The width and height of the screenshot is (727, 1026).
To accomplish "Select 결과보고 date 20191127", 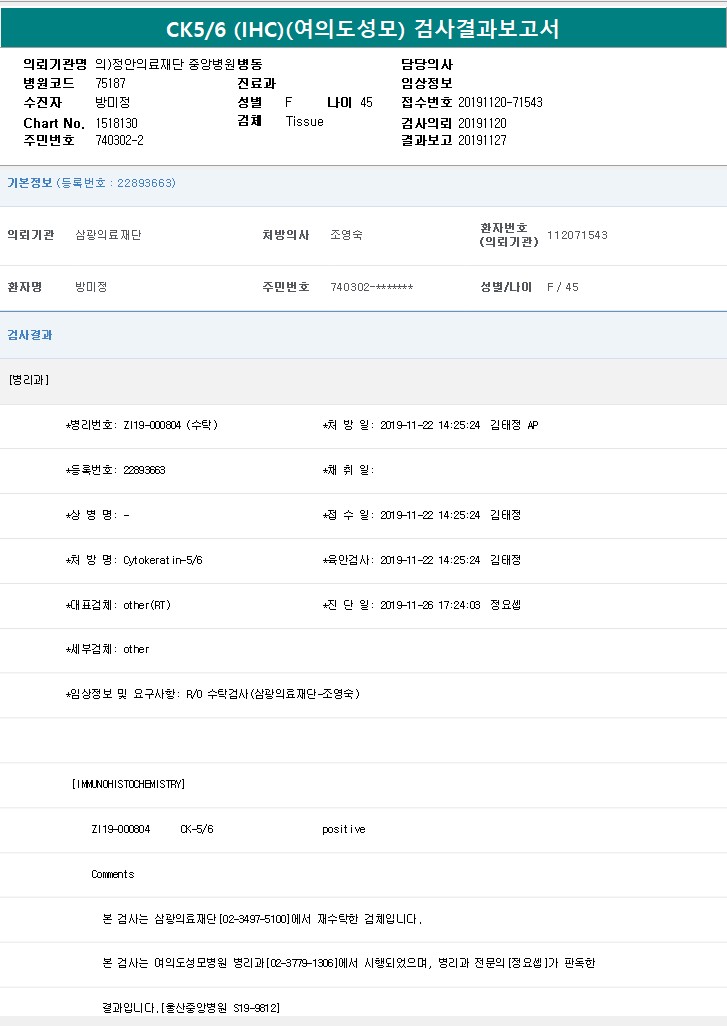I will coord(482,141).
